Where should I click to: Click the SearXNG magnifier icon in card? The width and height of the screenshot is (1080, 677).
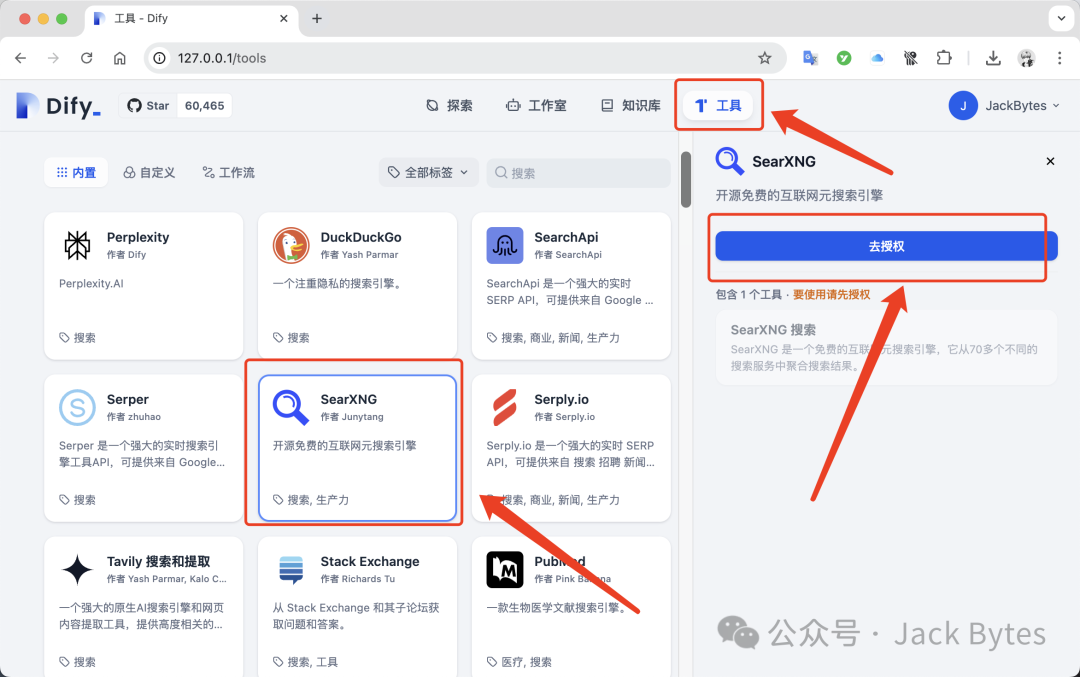tap(291, 408)
